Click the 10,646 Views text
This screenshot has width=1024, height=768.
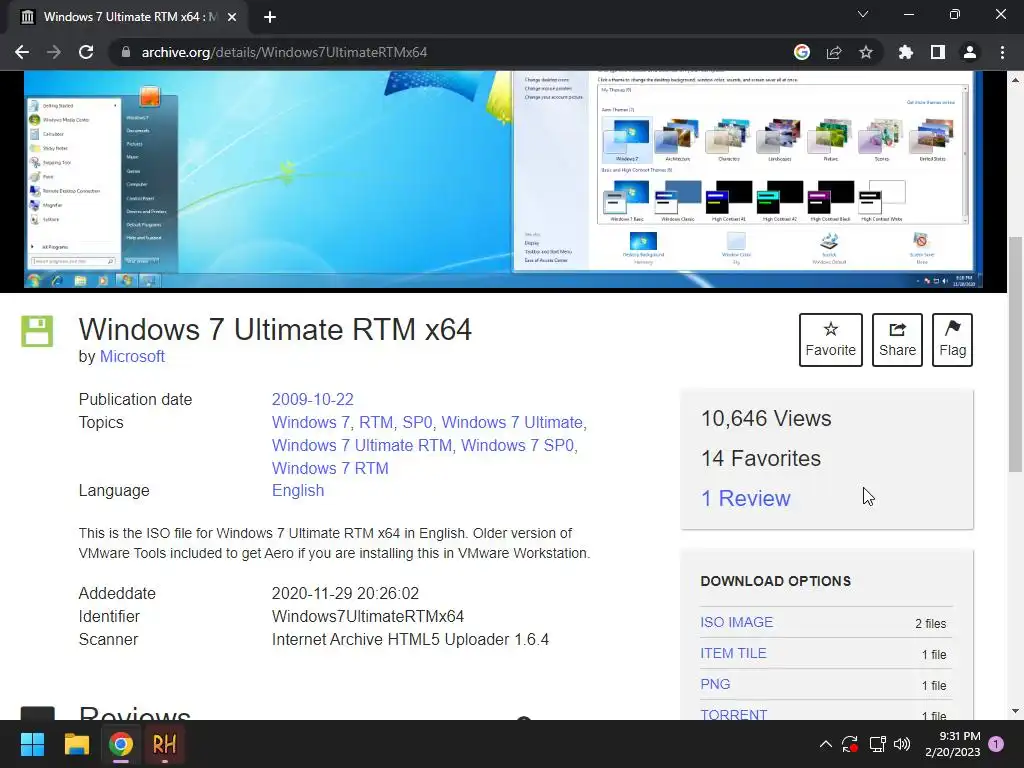766,419
